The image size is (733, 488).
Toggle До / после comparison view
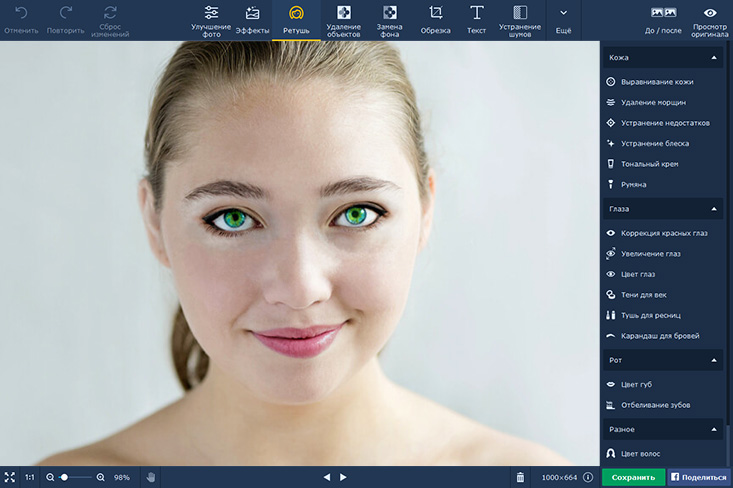[x=663, y=19]
